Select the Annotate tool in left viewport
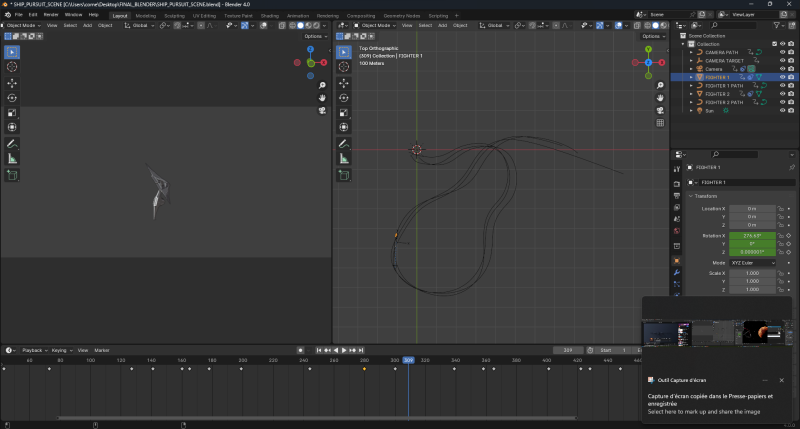800x429 pixels. pyautogui.click(x=12, y=144)
